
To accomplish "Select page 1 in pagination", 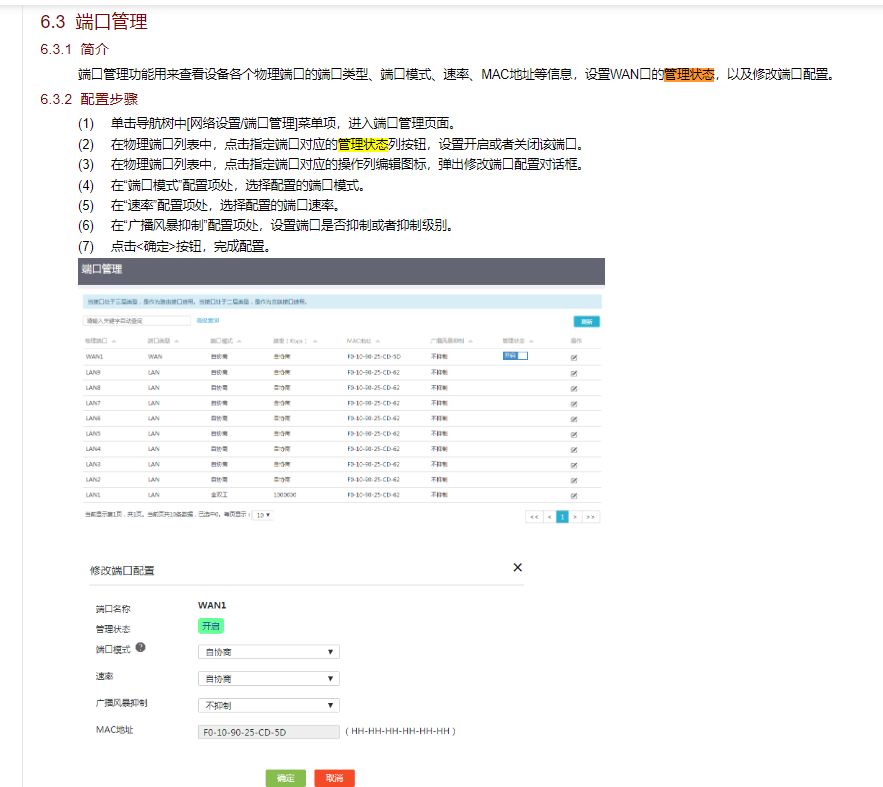I will (562, 517).
